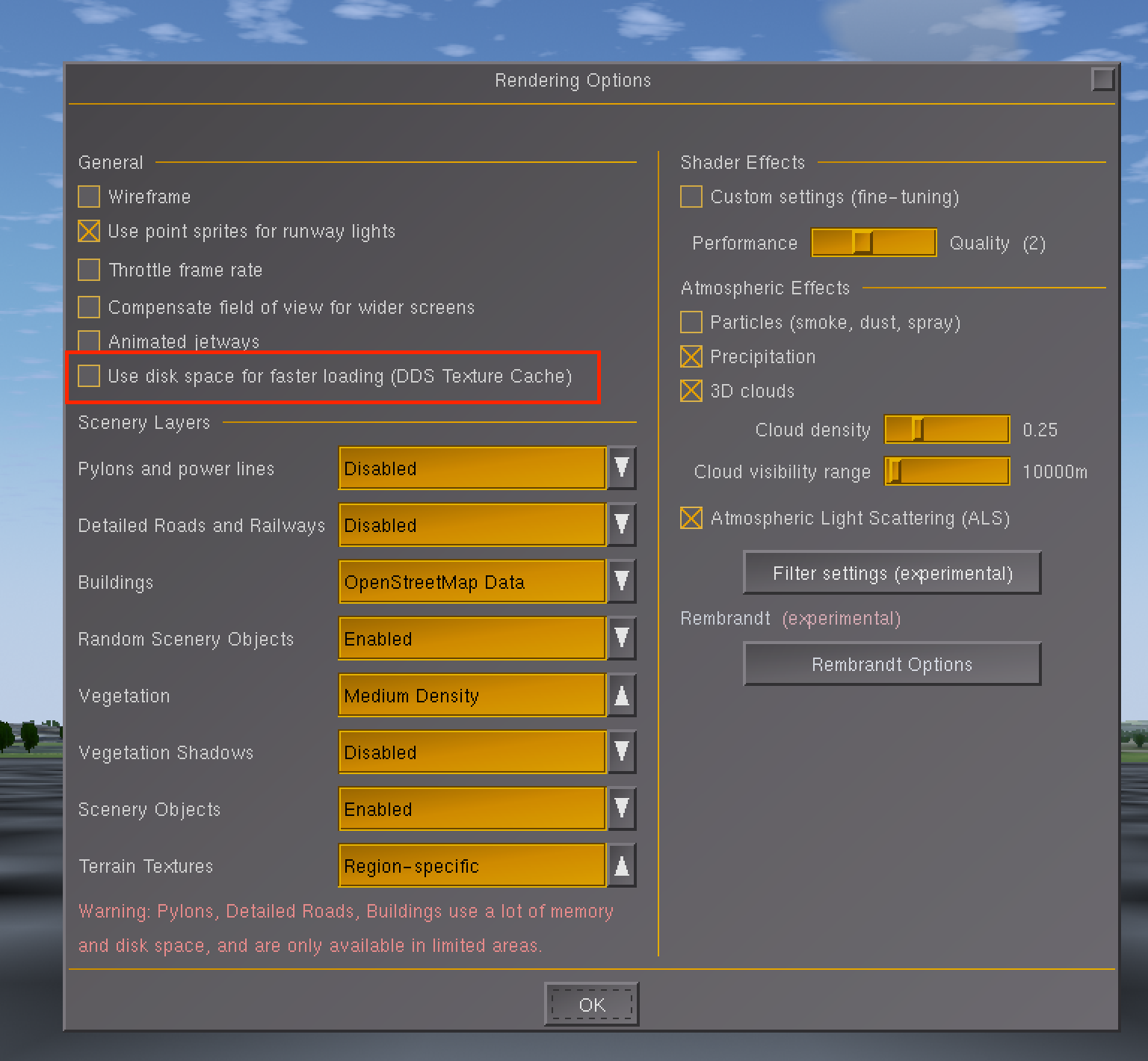Viewport: 1148px width, 1061px height.
Task: Check Custom settings (fine-tuning) box
Action: coord(691,197)
